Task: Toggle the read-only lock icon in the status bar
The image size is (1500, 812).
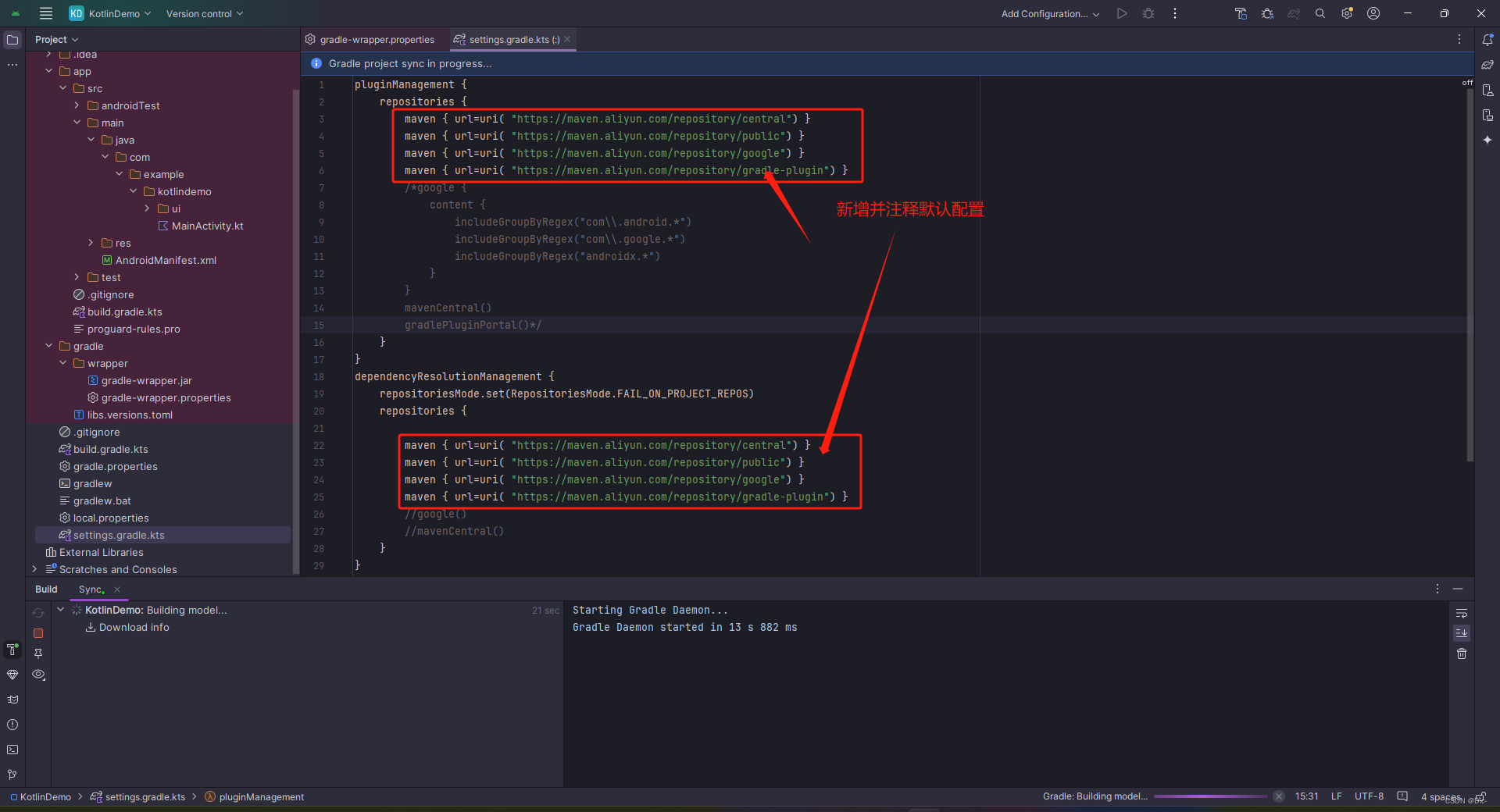Action: pyautogui.click(x=1480, y=796)
